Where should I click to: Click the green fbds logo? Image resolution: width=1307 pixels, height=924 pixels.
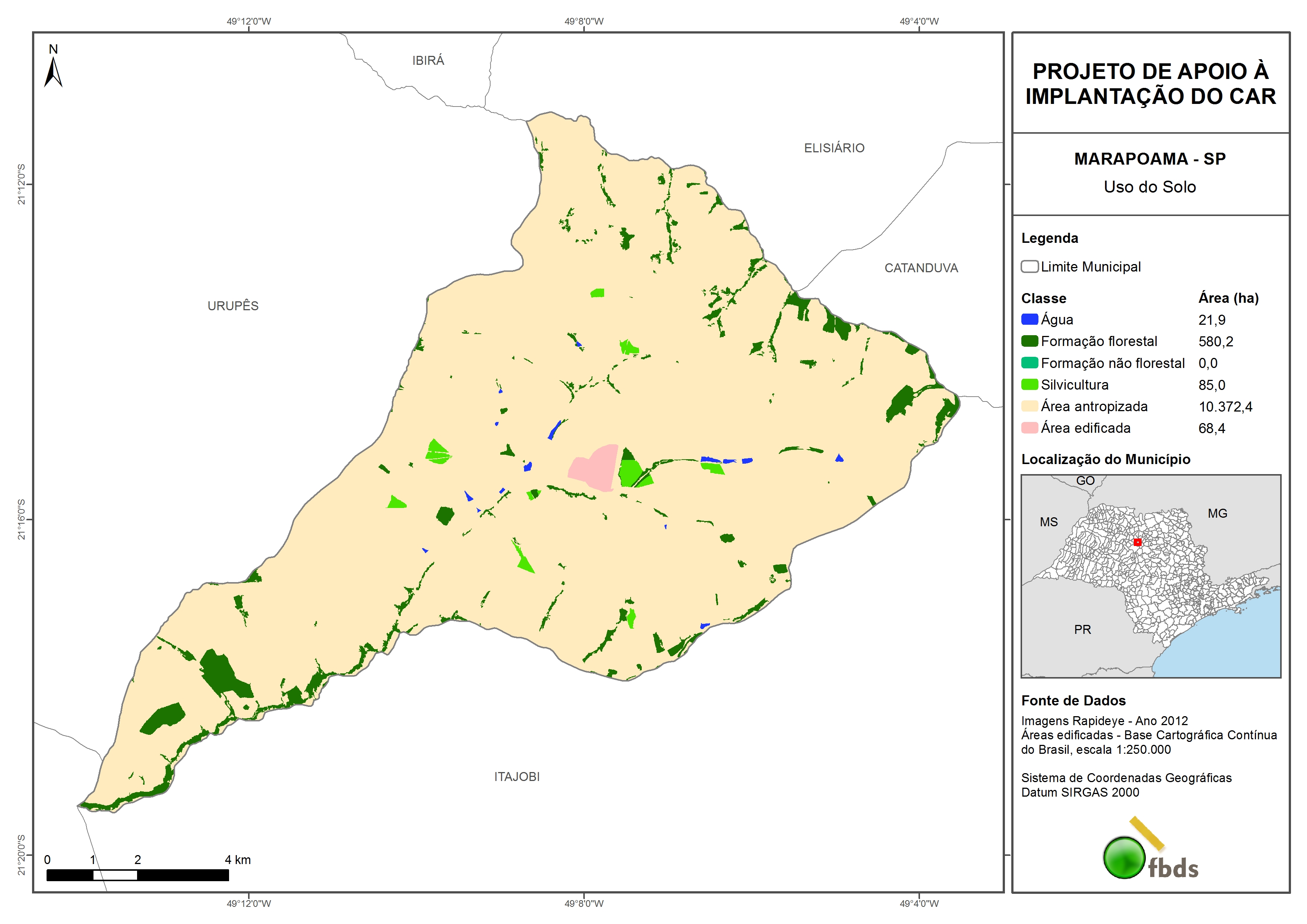[x=1124, y=857]
